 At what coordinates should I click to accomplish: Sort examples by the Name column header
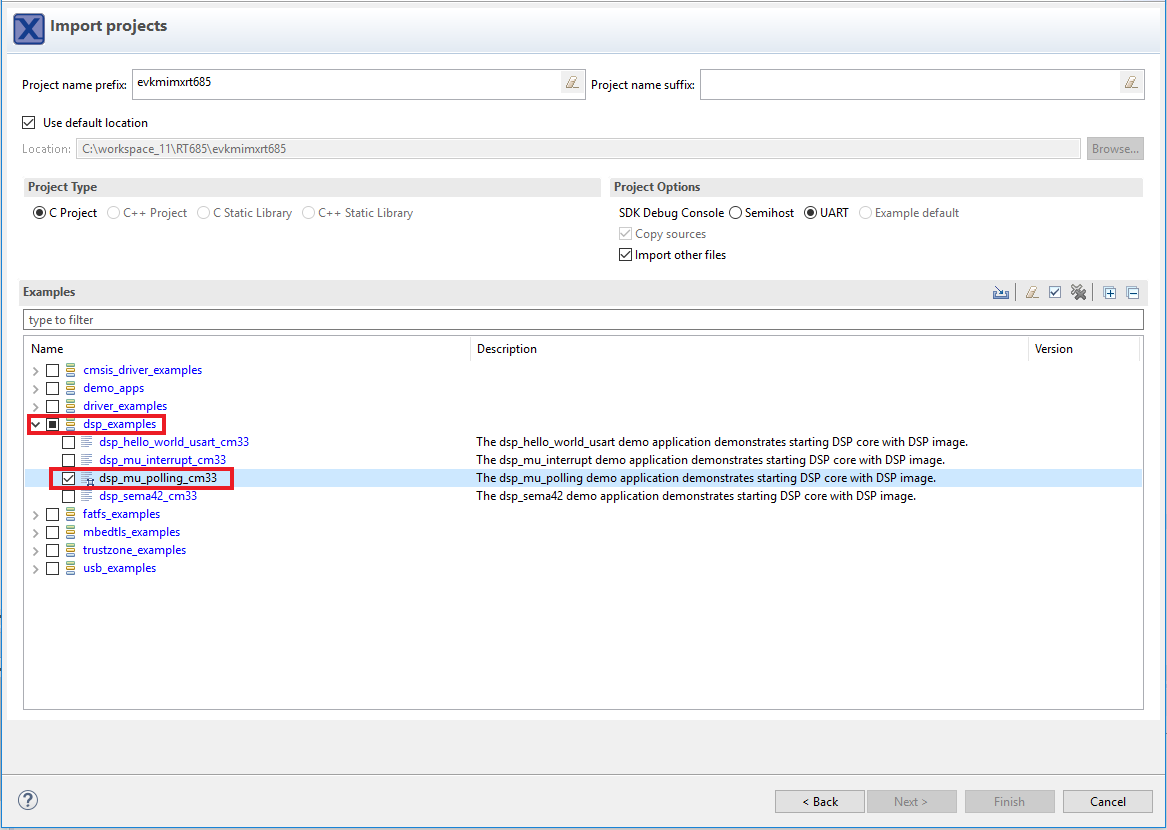pyautogui.click(x=47, y=349)
